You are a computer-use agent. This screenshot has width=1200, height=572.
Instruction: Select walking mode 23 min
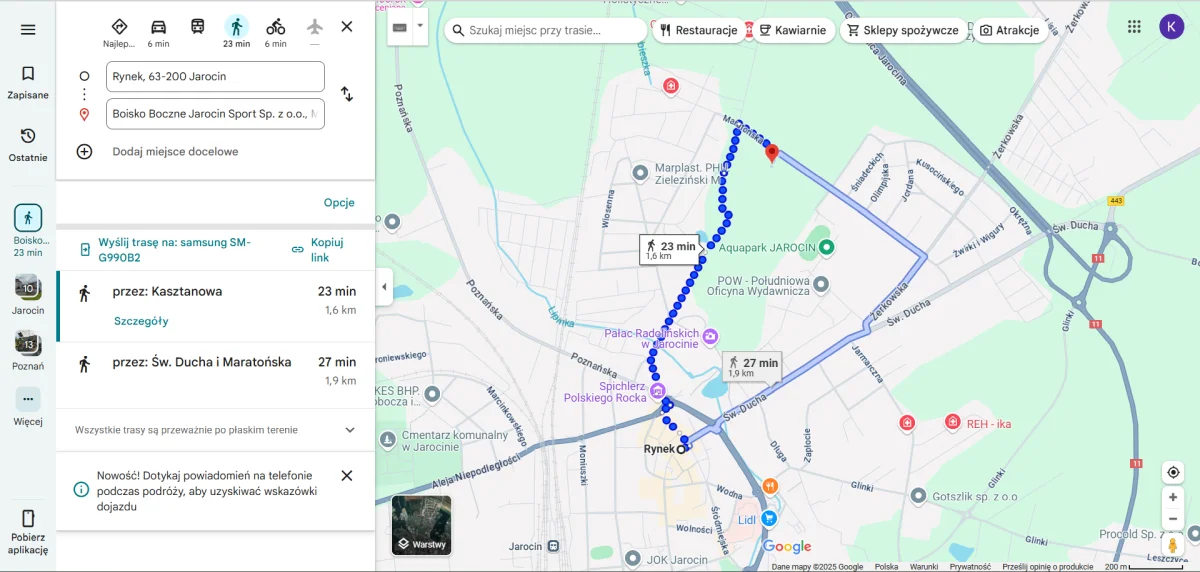pyautogui.click(x=236, y=32)
